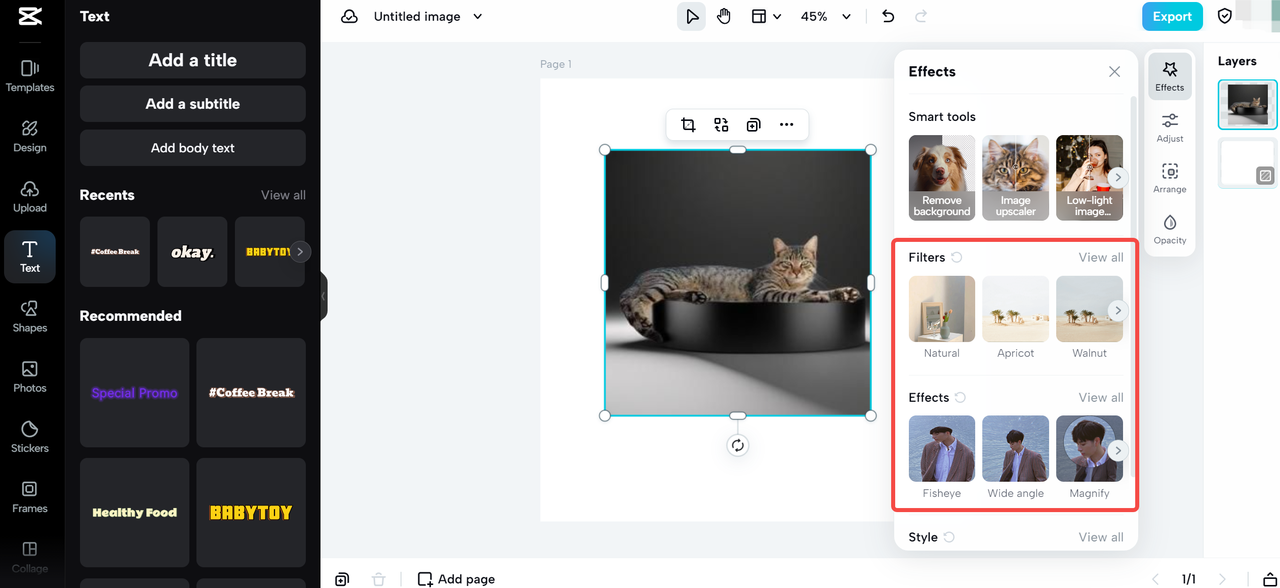Viewport: 1280px width, 588px height.
Task: Click the Add page button
Action: click(456, 579)
